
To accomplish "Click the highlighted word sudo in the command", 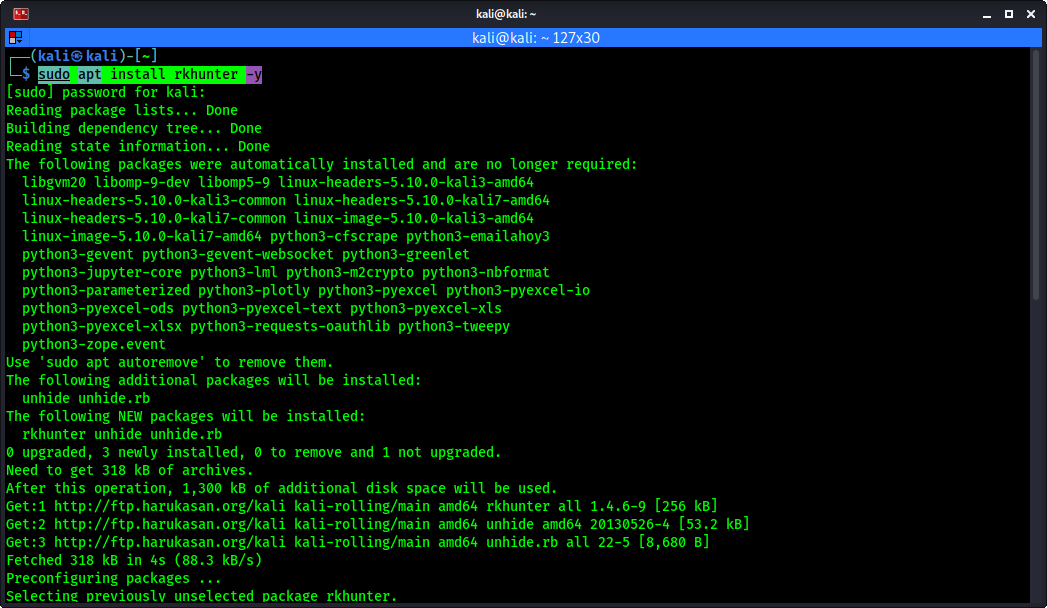I will tap(54, 74).
